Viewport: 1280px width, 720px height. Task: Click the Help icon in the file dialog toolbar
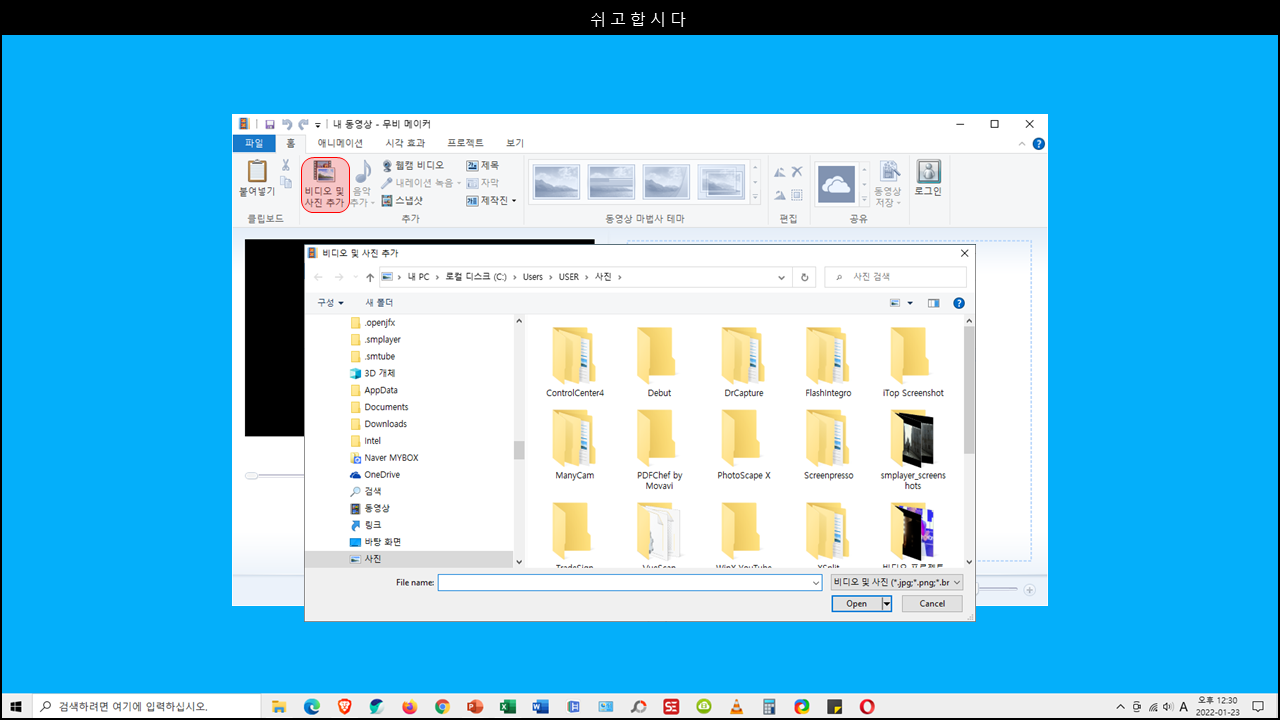pos(958,303)
